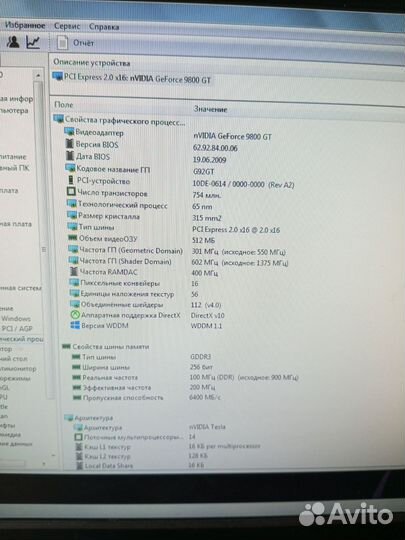Click the Объем видеоОЗУ memory icon
The height and width of the screenshot is (540, 405).
pyautogui.click(x=72, y=238)
